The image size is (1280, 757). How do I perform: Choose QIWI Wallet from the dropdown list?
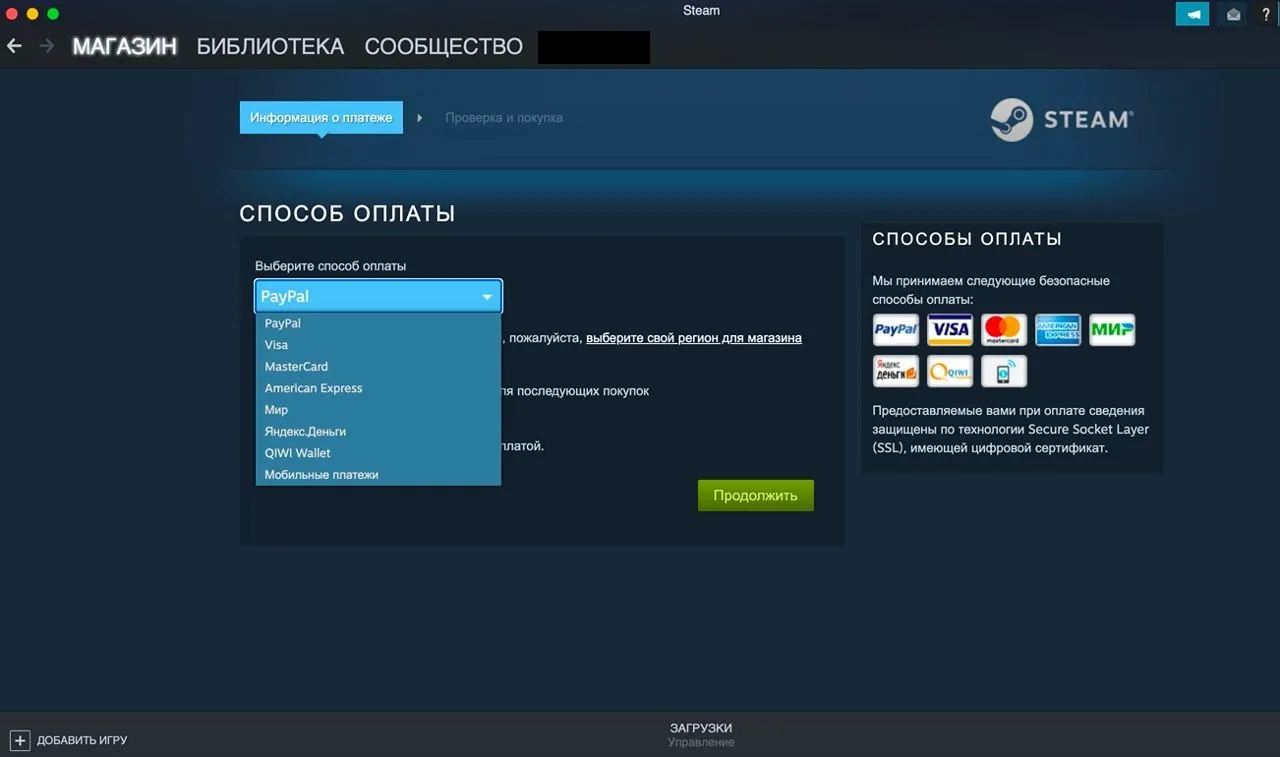pos(378,453)
